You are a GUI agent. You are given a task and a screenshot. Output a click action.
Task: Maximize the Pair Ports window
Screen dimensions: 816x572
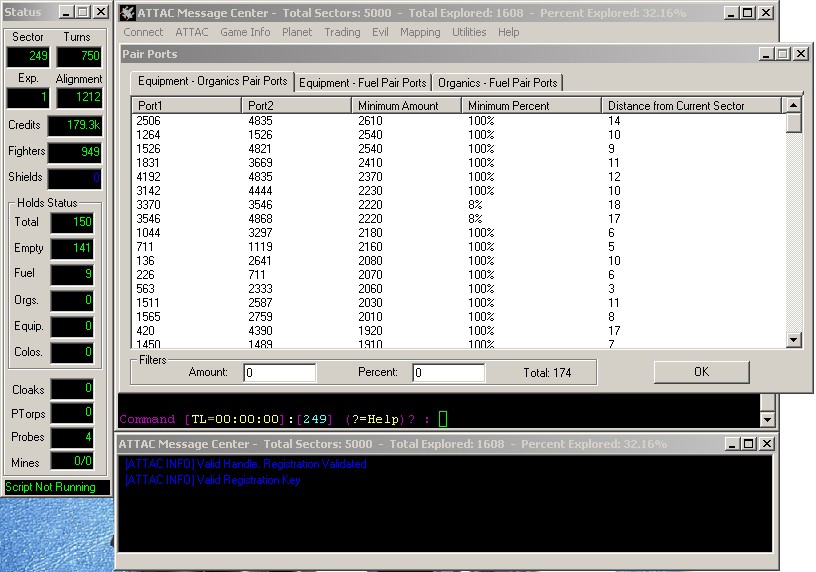click(x=783, y=54)
